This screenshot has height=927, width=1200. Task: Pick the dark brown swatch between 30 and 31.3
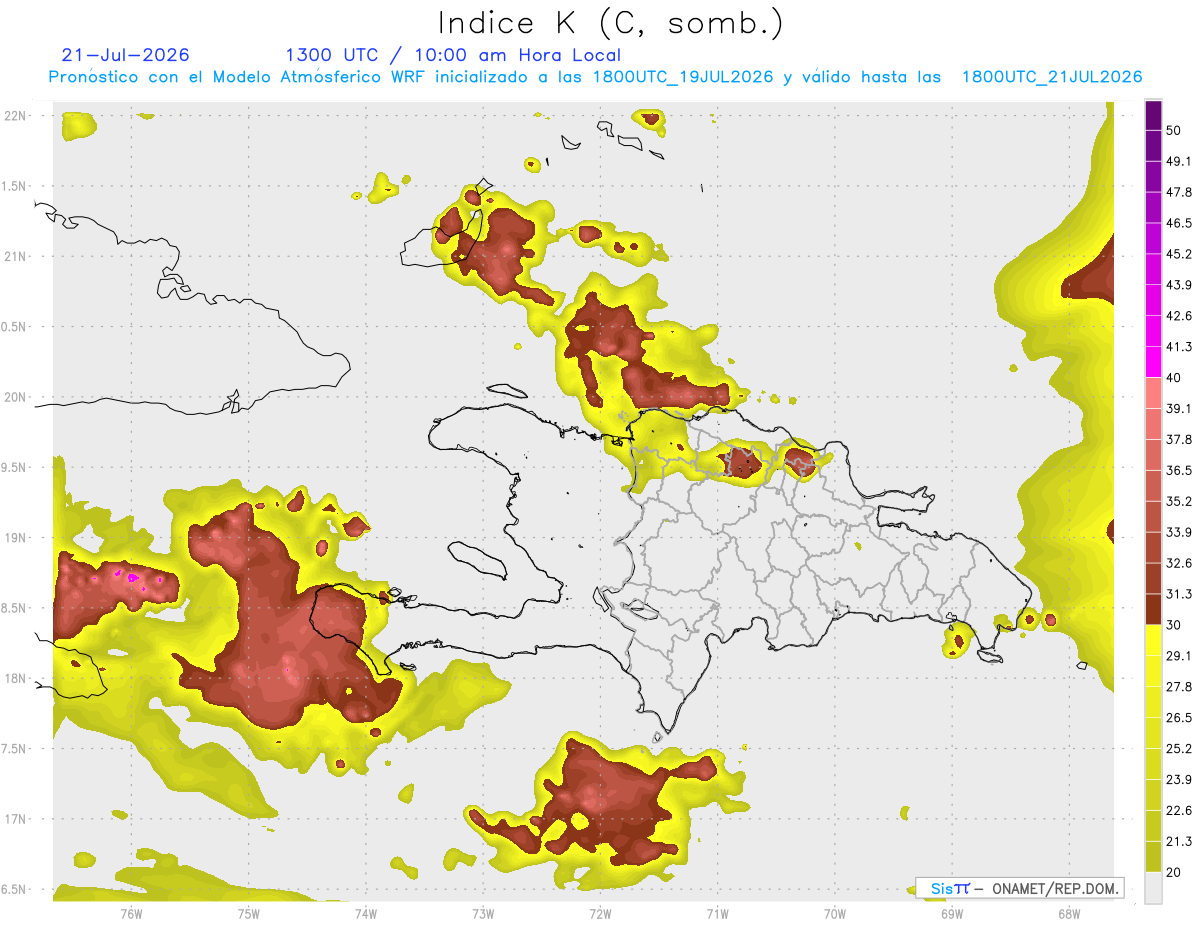coord(1153,610)
